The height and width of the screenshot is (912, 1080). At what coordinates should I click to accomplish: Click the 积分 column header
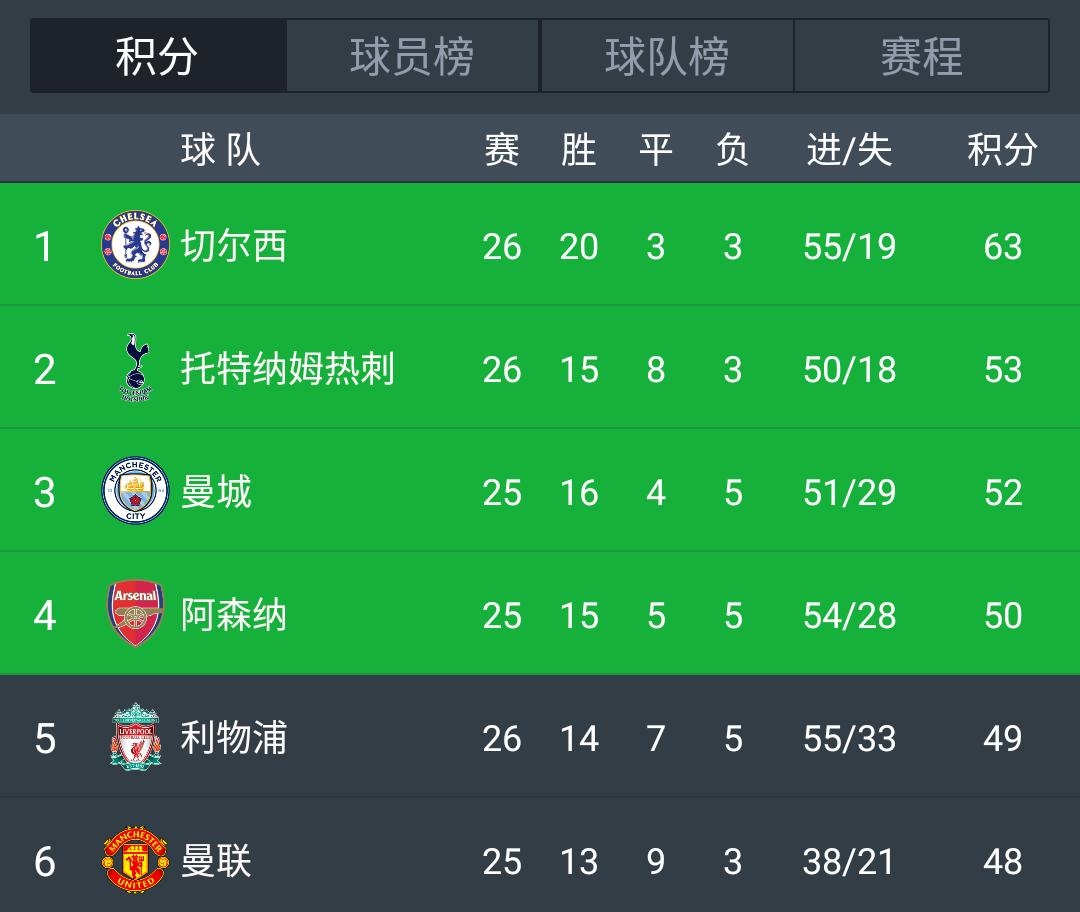[x=1002, y=150]
